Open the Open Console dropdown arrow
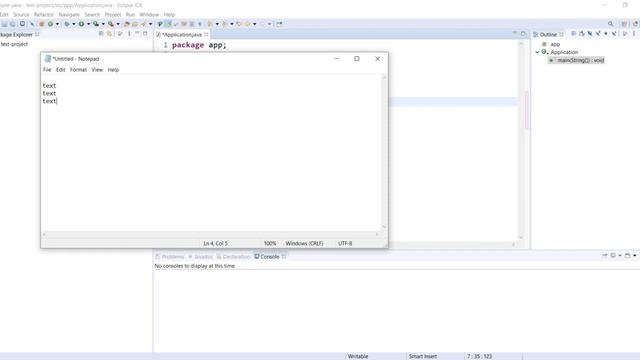Screen dimensions: 640x360 [x=634, y=256]
